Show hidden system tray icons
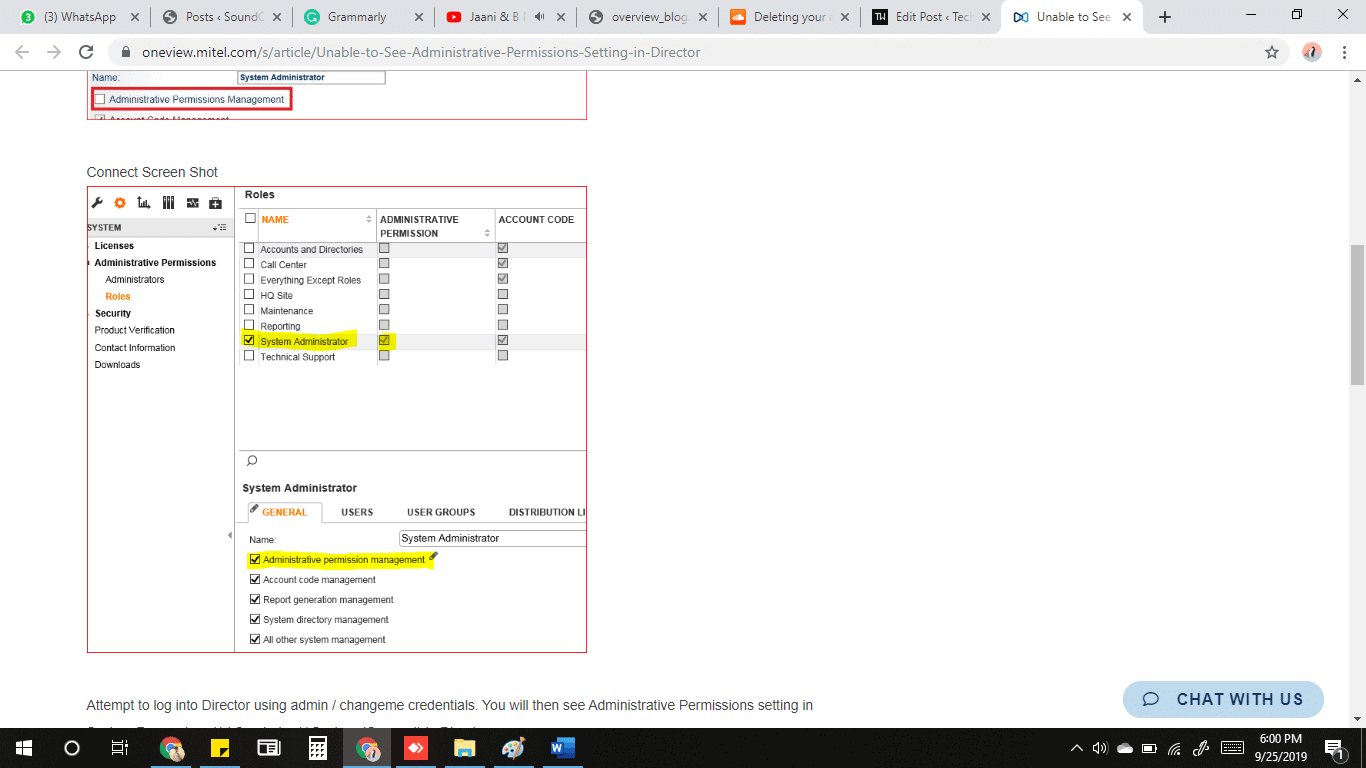 coord(1077,748)
